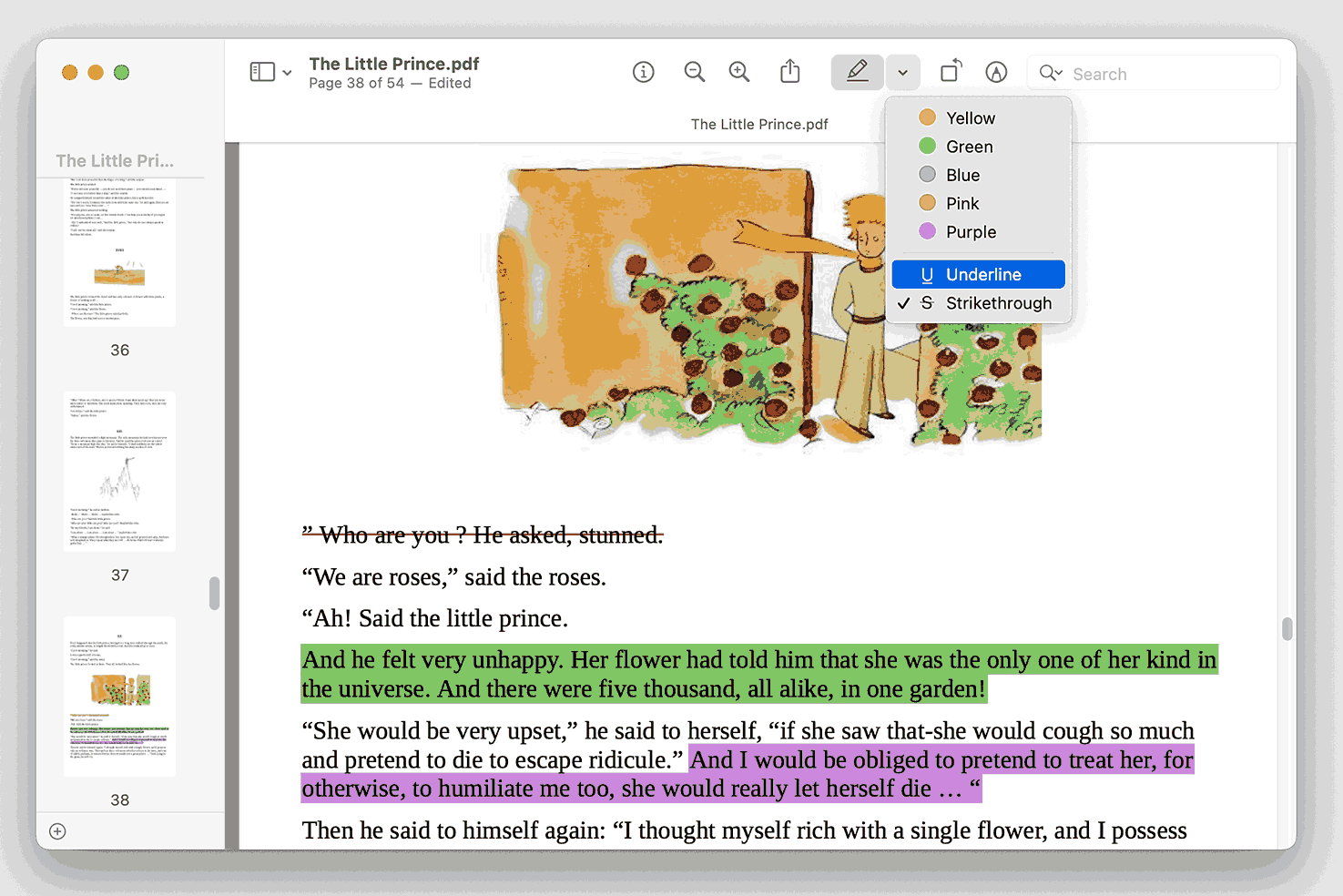Expand the sidebar display options chevron

[287, 71]
